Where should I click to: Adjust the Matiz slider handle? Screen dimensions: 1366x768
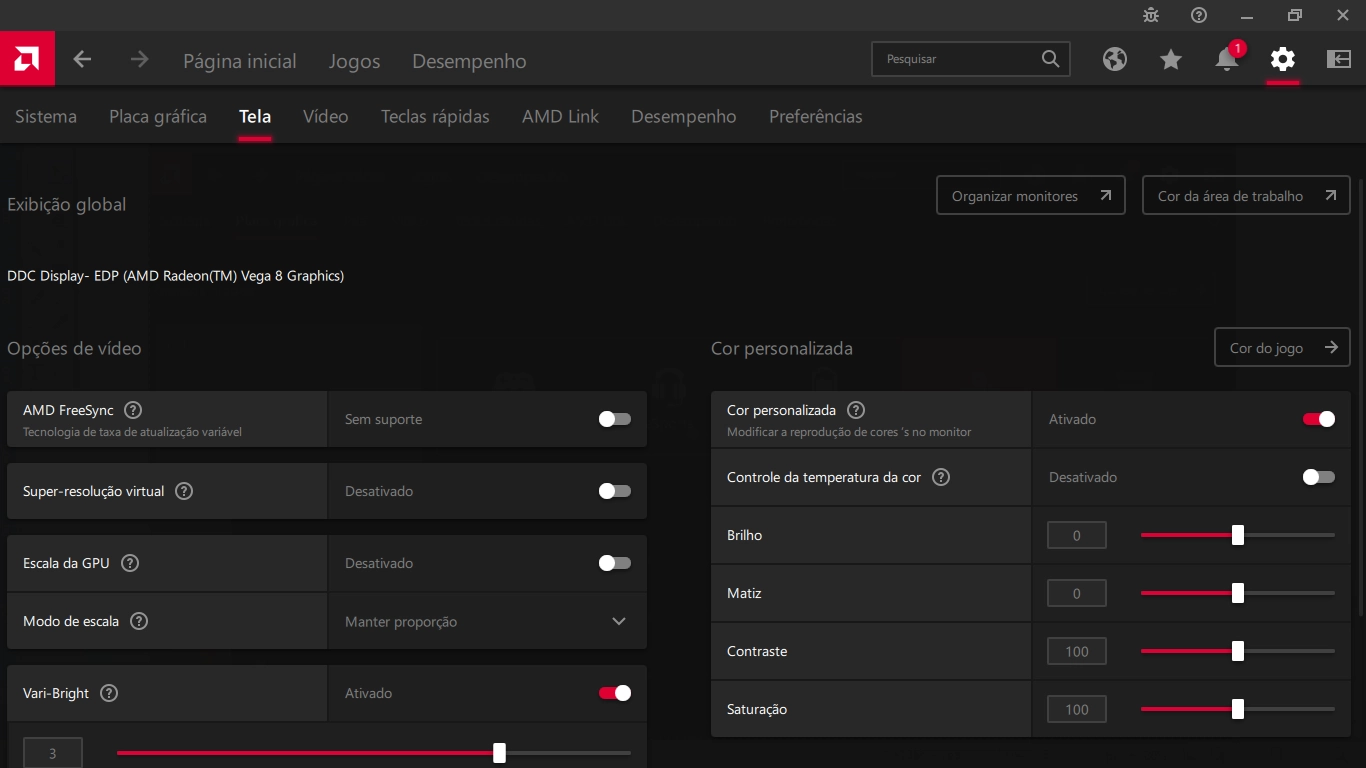tap(1238, 593)
